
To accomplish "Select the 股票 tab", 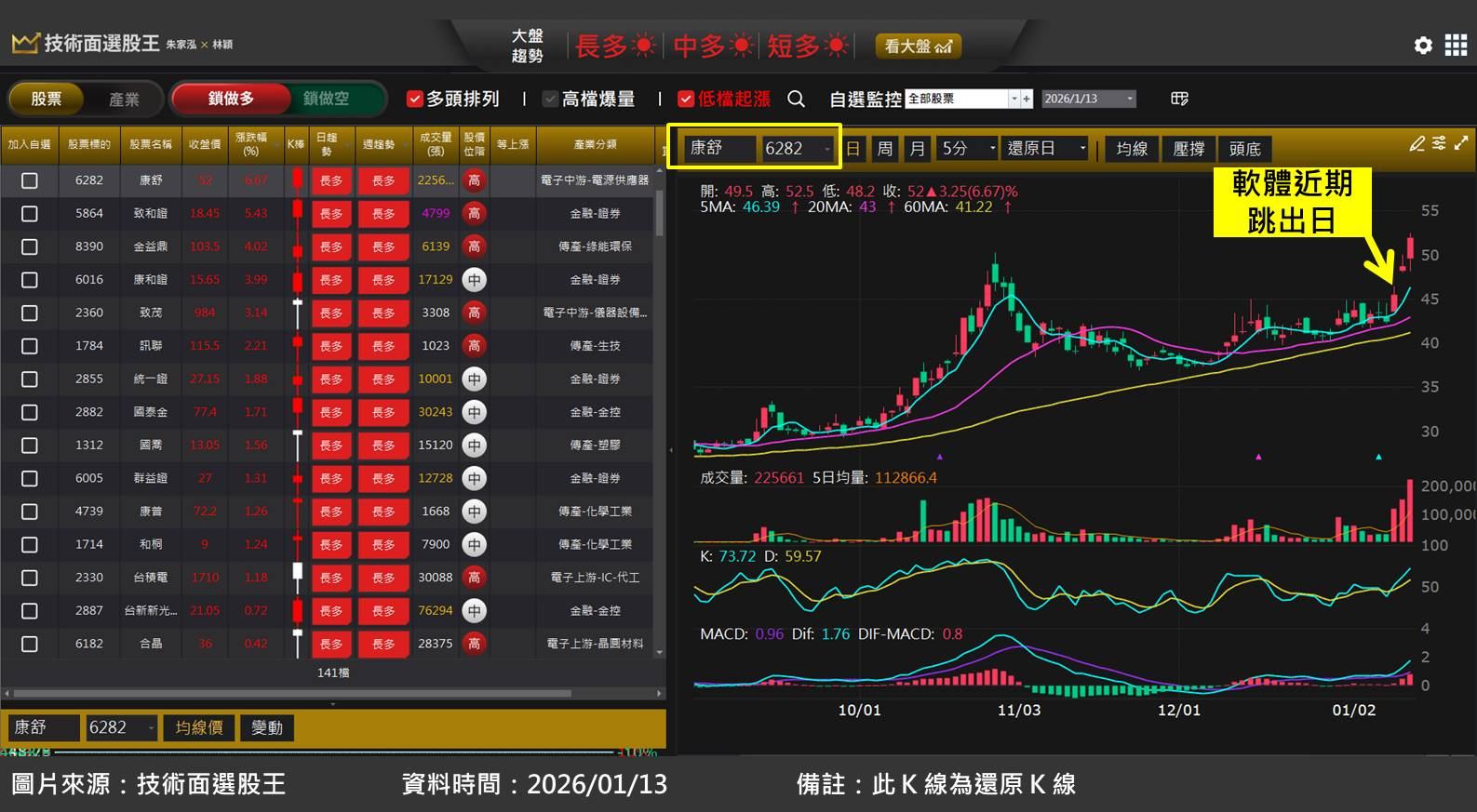I will (x=47, y=99).
